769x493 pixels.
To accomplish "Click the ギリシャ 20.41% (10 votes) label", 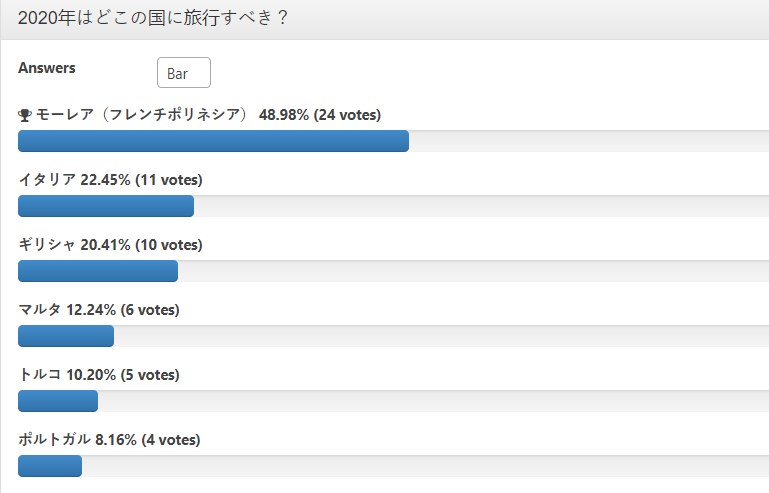I will pyautogui.click(x=110, y=245).
